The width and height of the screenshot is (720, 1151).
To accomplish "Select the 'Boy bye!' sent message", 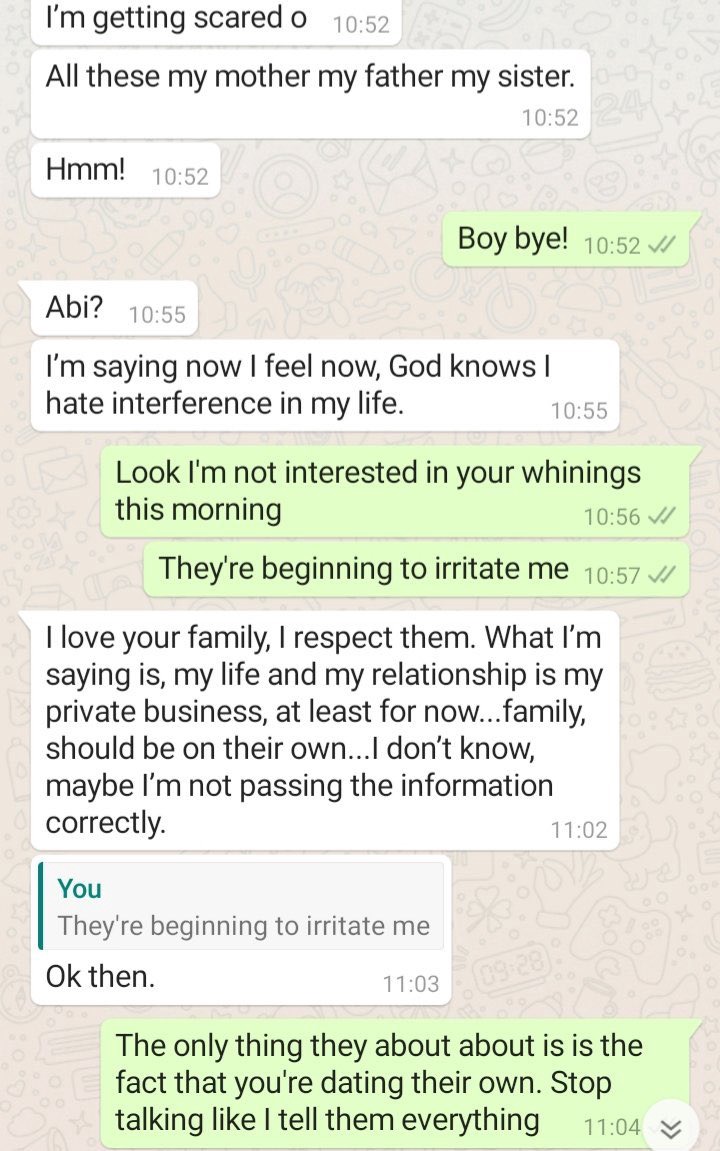I will coord(566,239).
